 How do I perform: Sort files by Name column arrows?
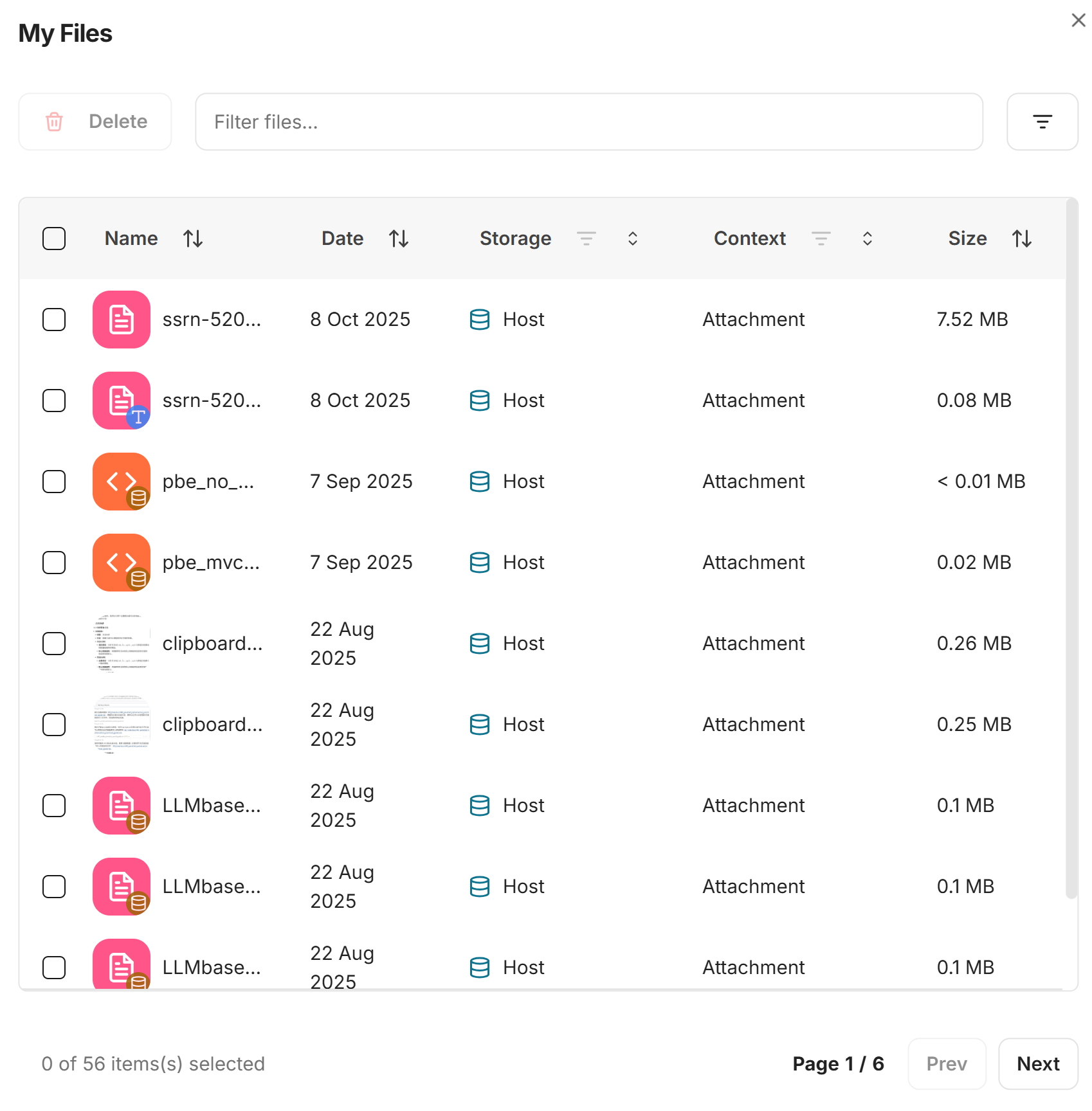pyautogui.click(x=192, y=239)
